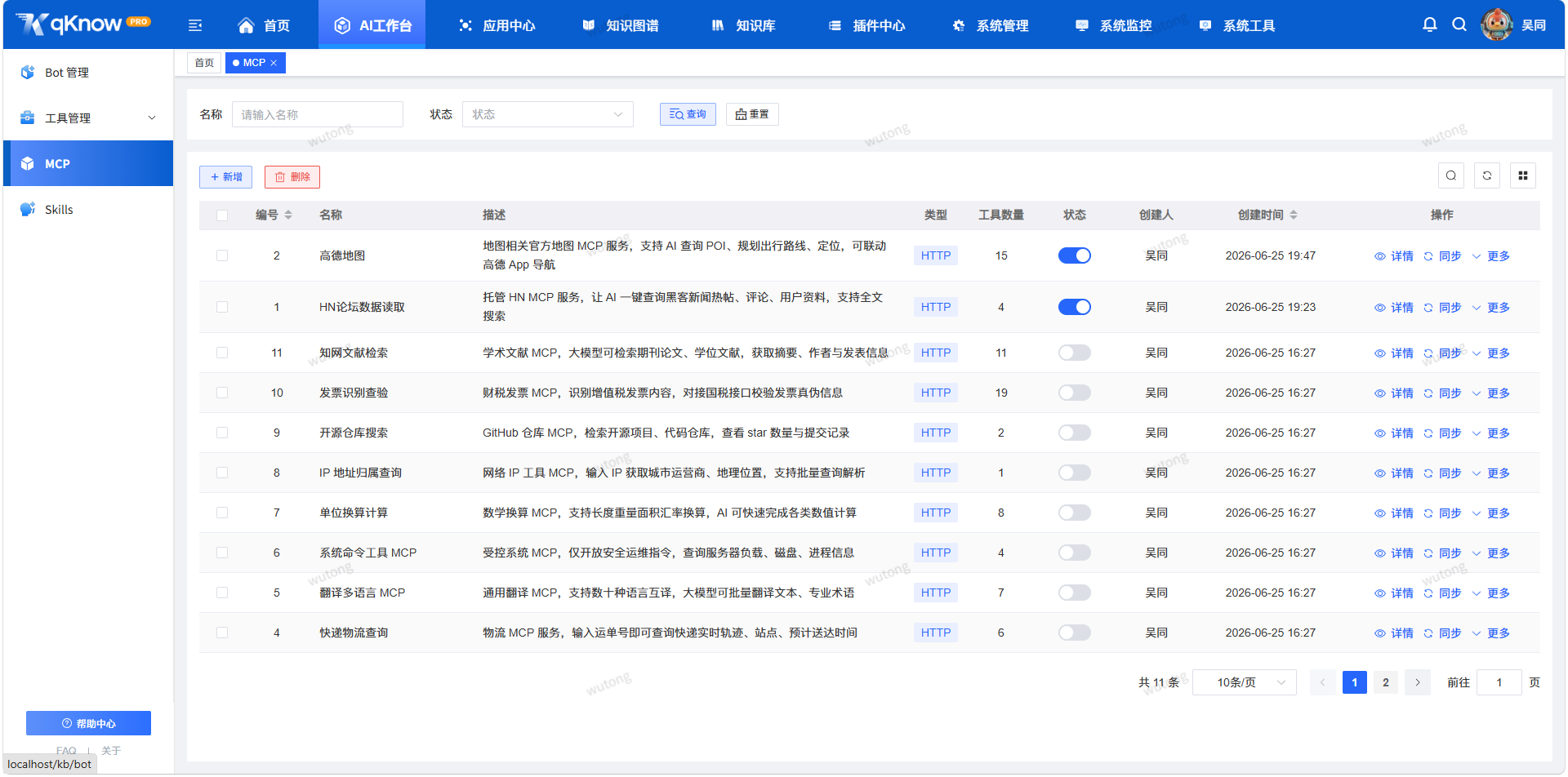This screenshot has width=1568, height=777.
Task: Open 更多 menu for 知网文献检索
Action: 1491,353
